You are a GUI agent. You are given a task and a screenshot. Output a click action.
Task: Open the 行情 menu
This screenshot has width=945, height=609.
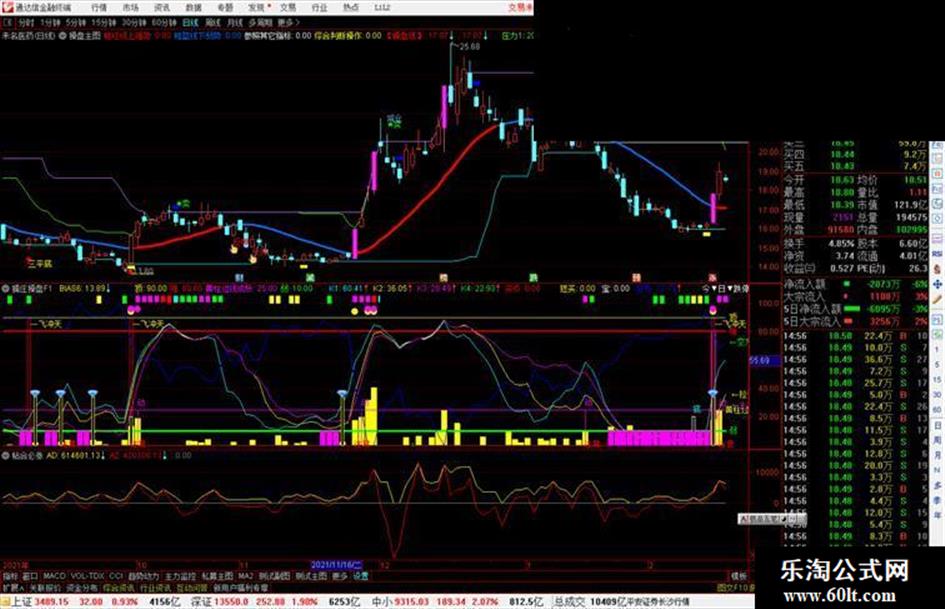[x=99, y=7]
